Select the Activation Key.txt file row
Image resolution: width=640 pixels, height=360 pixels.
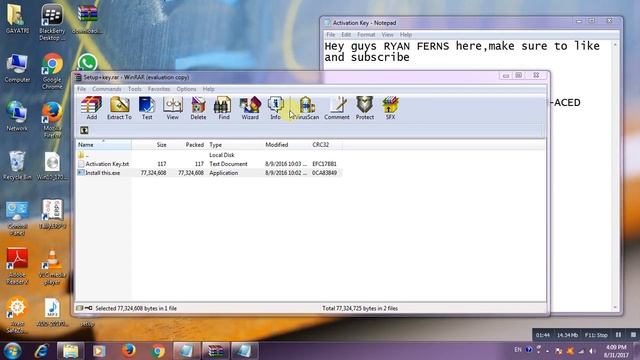coord(209,164)
